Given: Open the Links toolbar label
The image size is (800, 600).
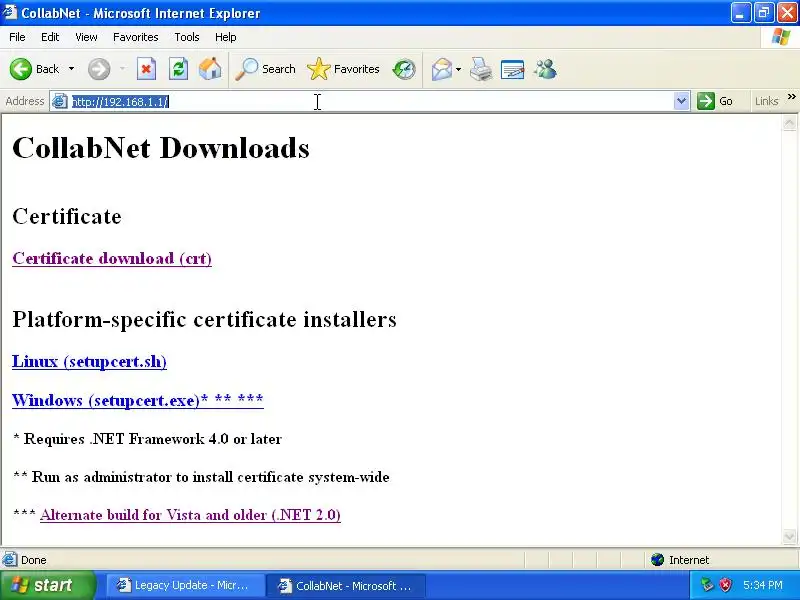Looking at the screenshot, I should pos(766,101).
